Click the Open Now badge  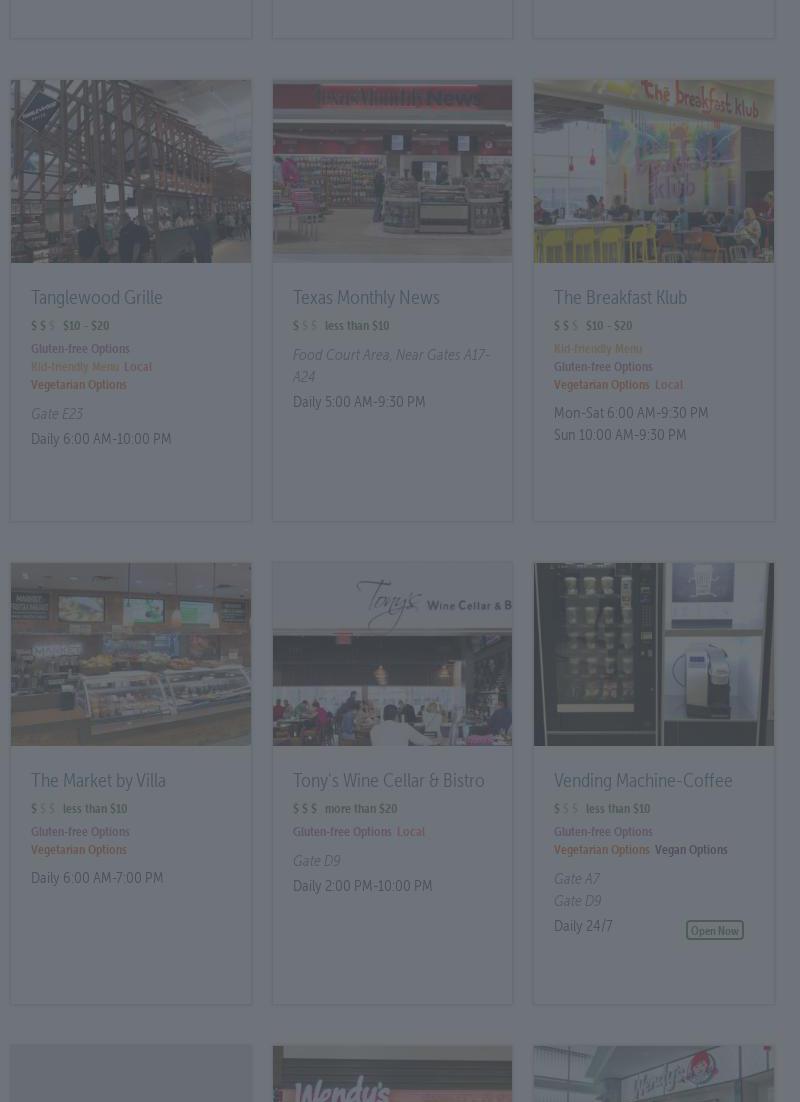click(714, 931)
